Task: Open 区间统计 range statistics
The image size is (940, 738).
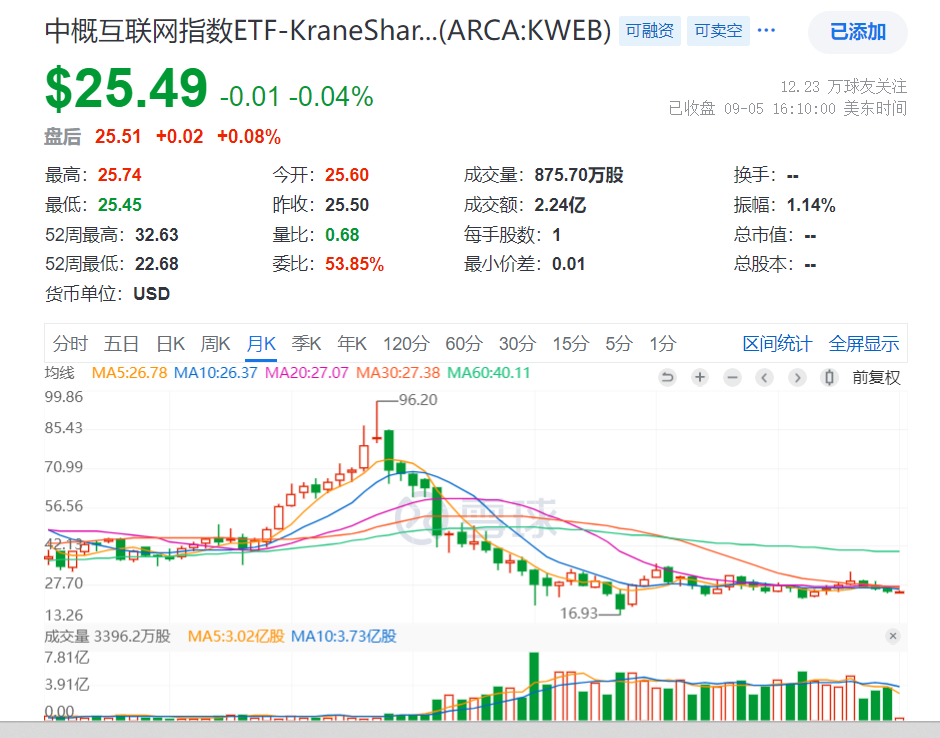Action: (x=777, y=344)
